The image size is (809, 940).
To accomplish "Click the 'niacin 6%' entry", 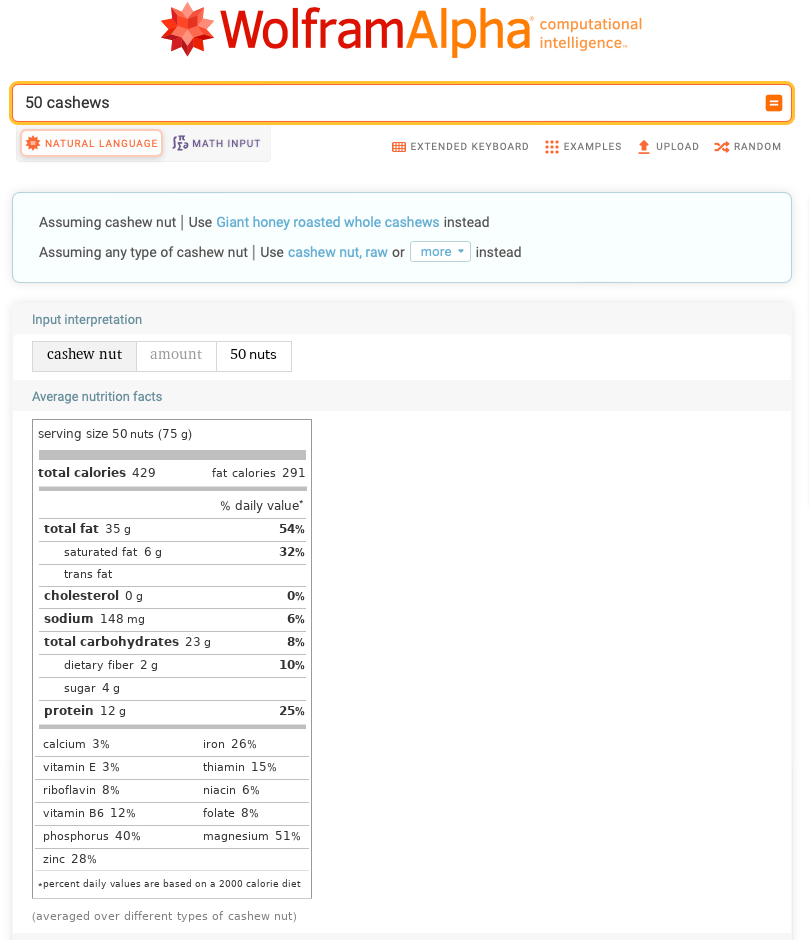I will tap(231, 790).
